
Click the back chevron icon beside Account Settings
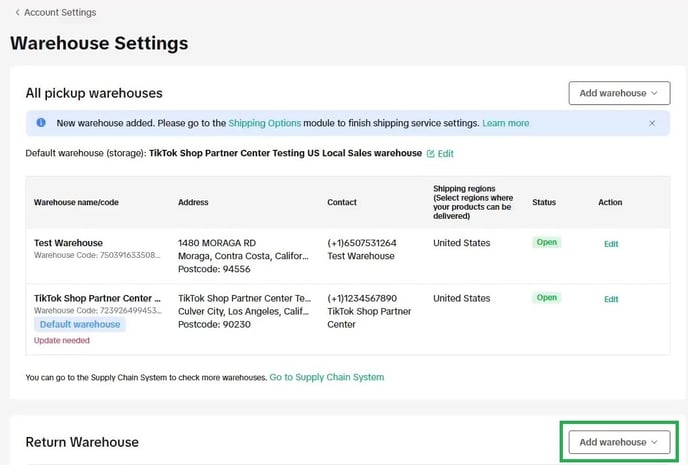(x=17, y=12)
